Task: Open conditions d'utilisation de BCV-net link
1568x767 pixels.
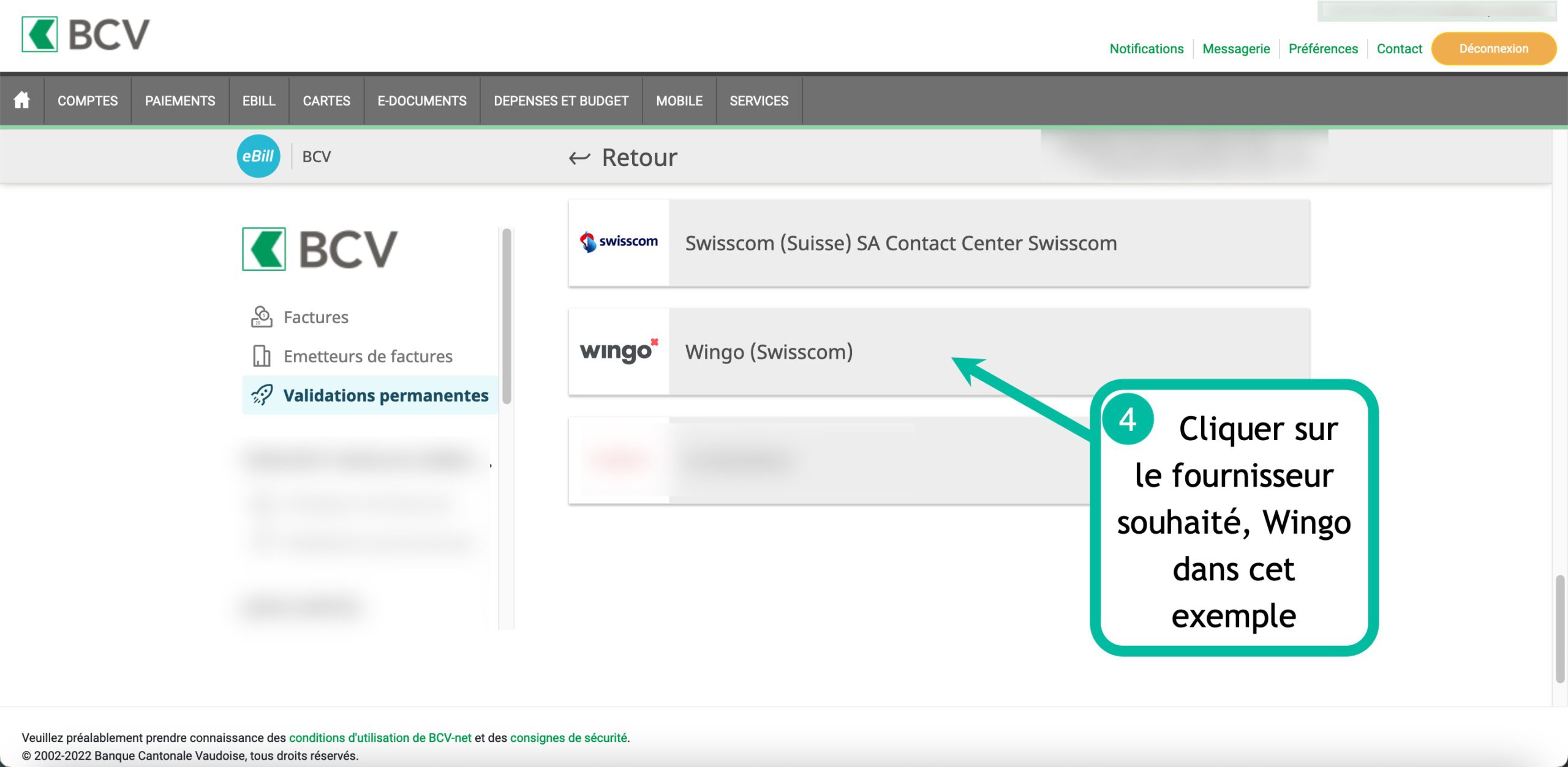Action: (x=380, y=738)
